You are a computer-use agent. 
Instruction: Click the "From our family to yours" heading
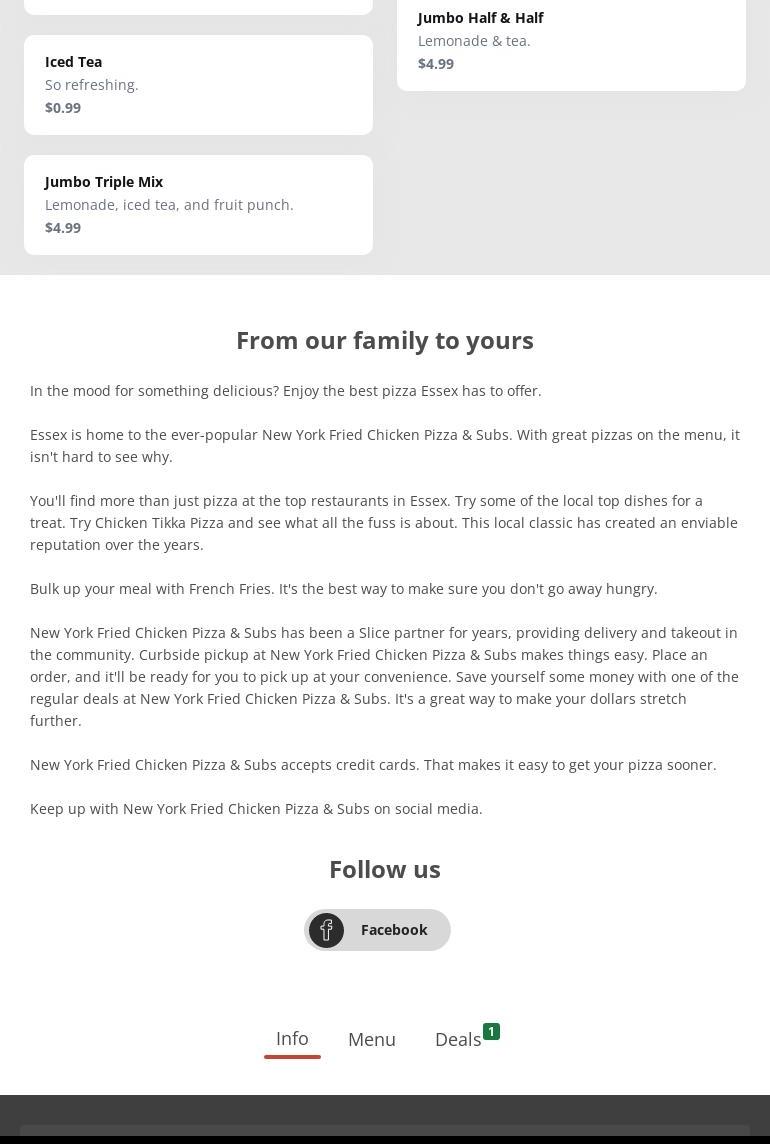(385, 340)
